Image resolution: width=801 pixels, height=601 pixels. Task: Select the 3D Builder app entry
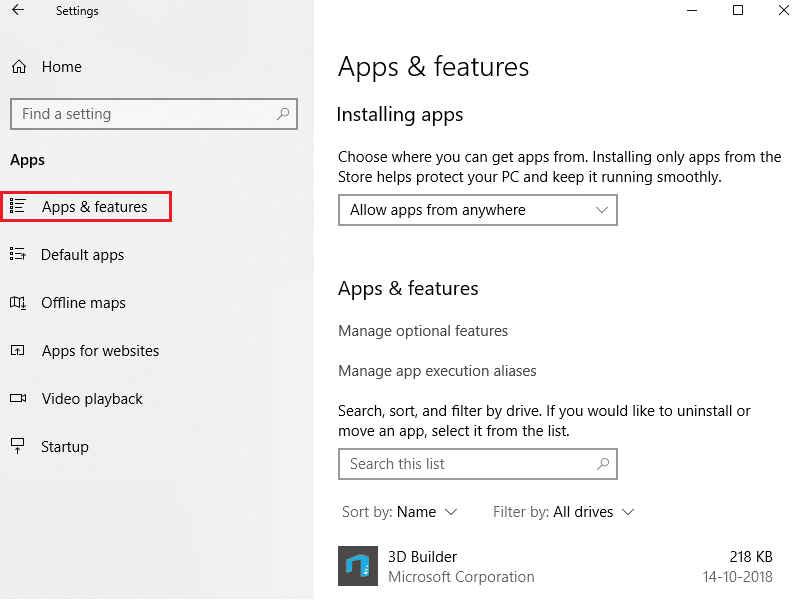(560, 566)
